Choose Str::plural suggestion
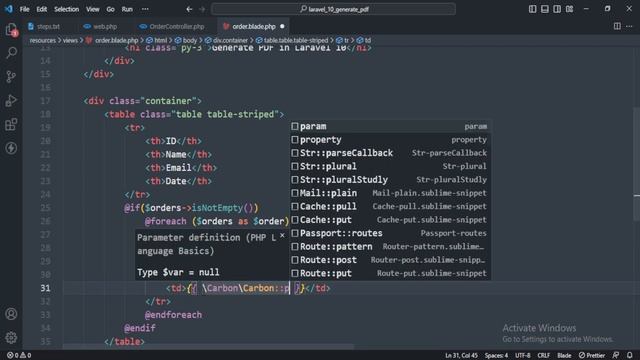 [x=390, y=167]
